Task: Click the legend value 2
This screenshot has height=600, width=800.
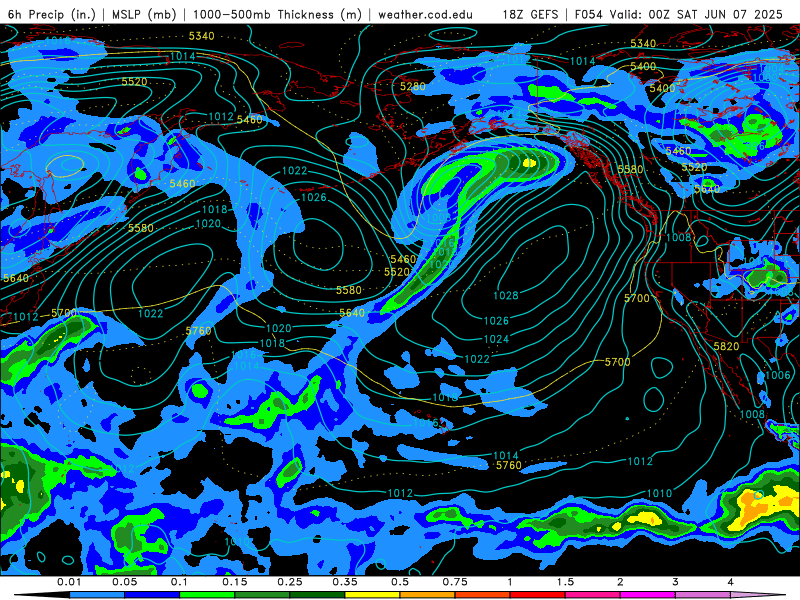Action: pos(620,582)
